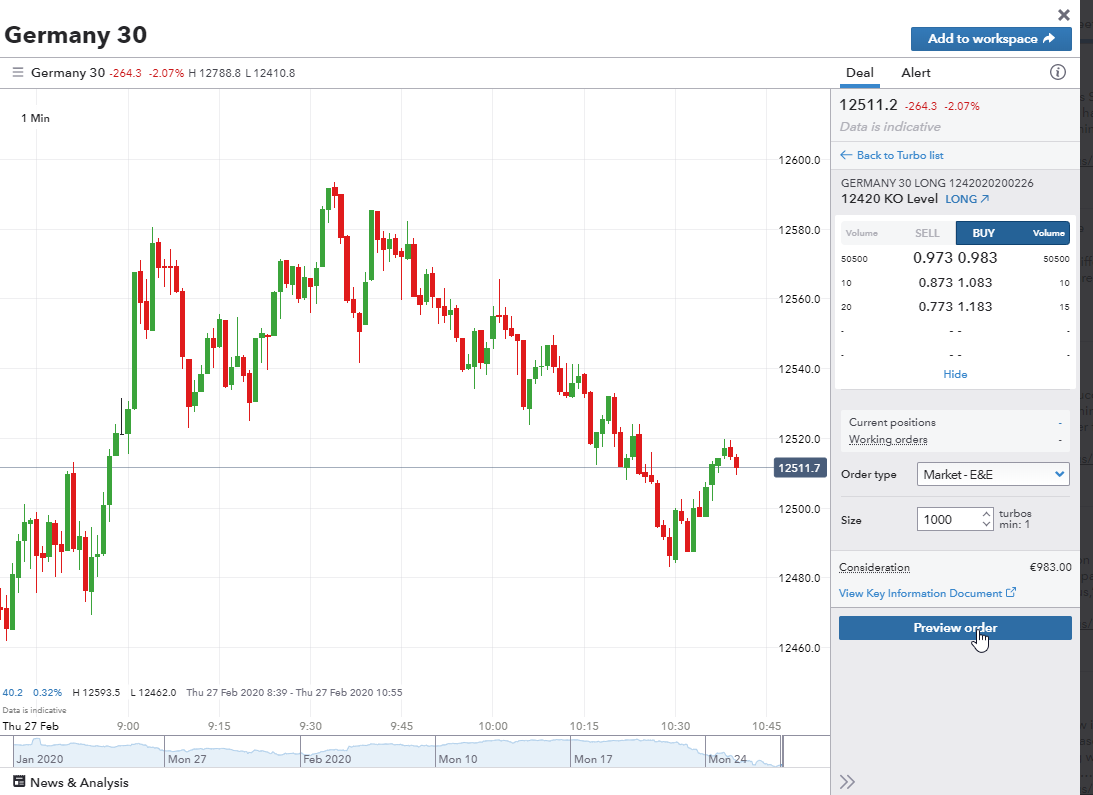Click the H 12788.8 high value
Viewport: 1093px width, 795px height.
tap(215, 73)
